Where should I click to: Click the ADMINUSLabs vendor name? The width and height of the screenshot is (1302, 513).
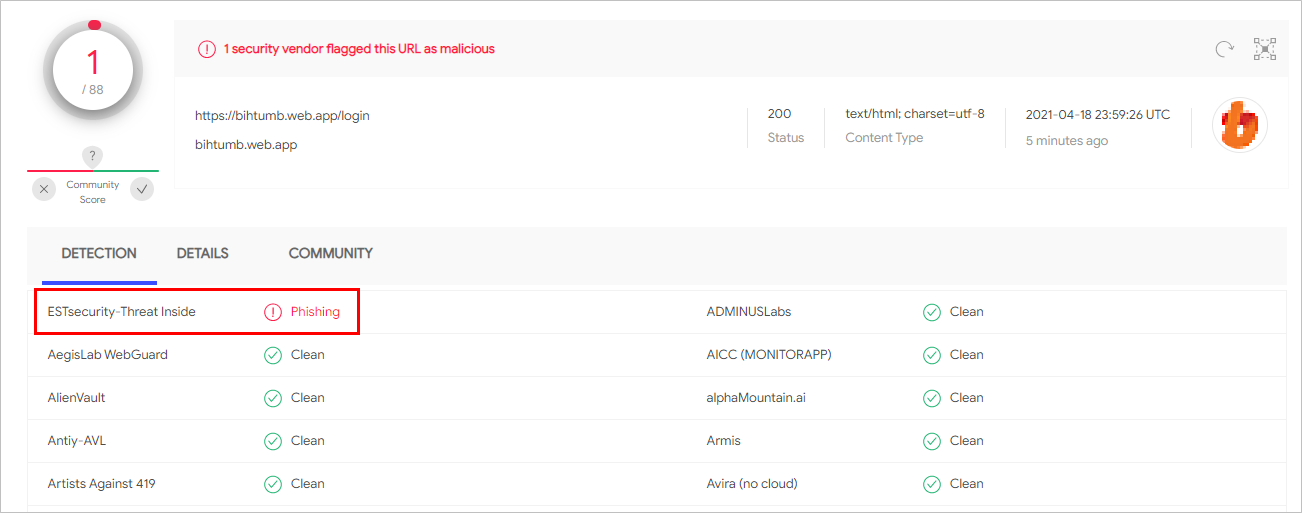coord(749,312)
